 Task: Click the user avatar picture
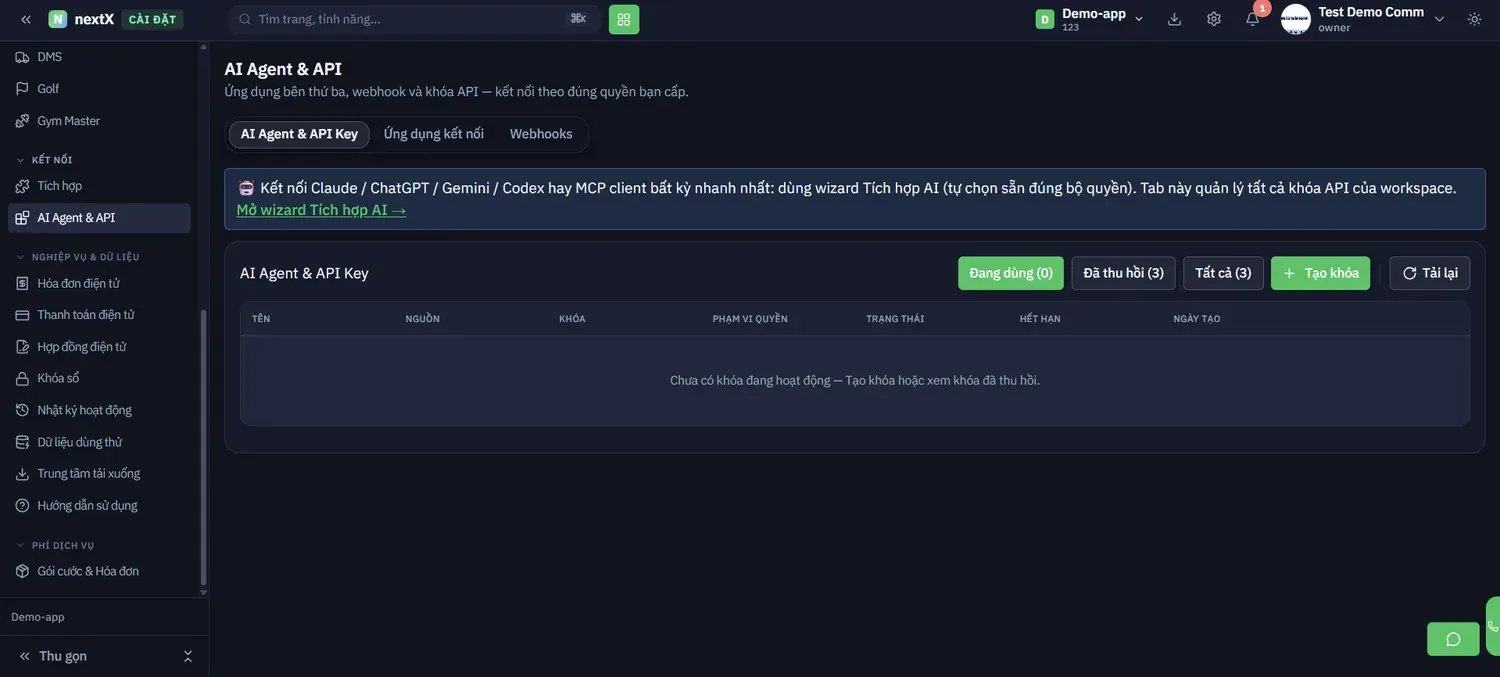[x=1296, y=19]
